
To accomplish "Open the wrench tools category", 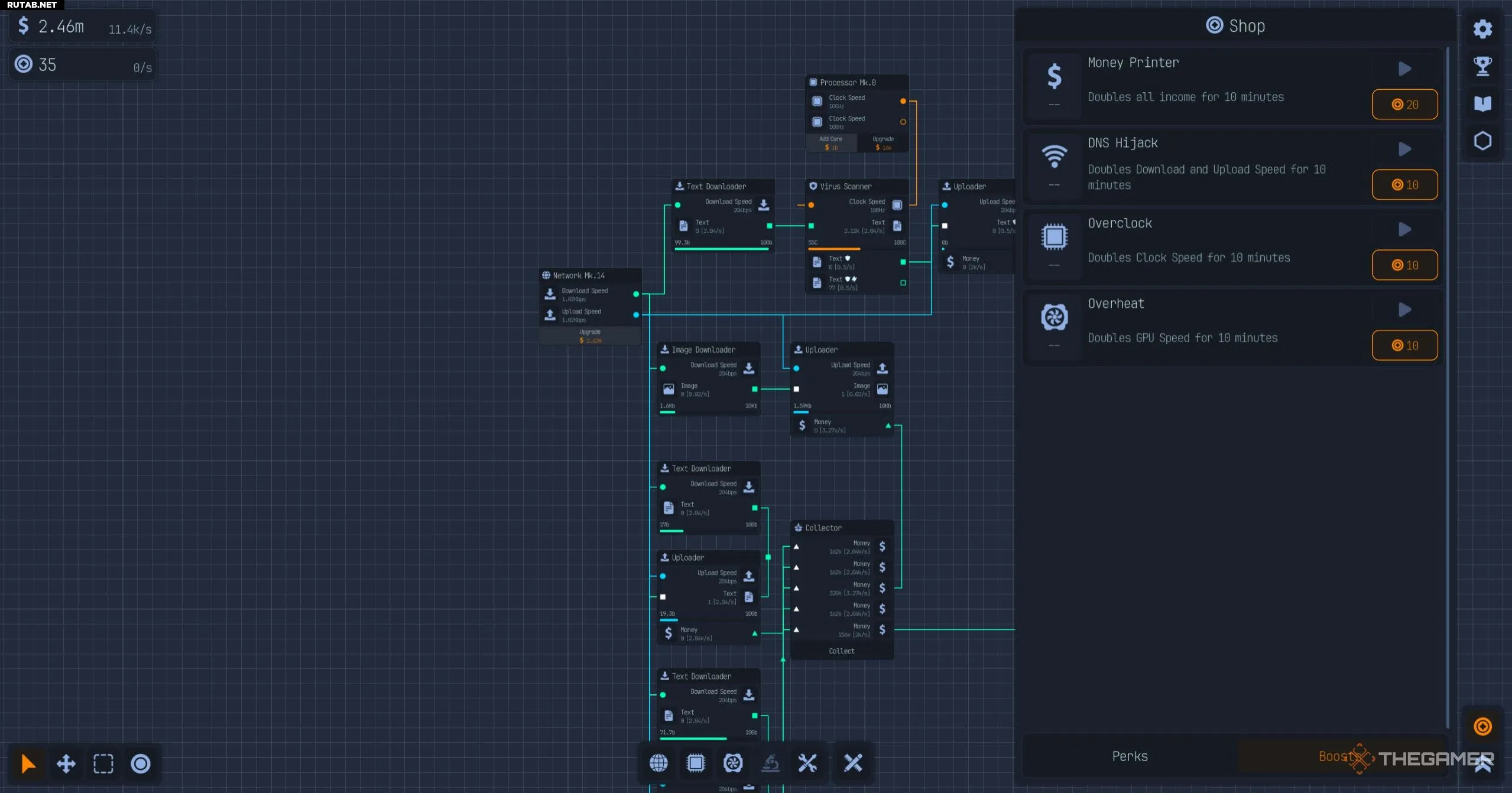I will tap(807, 763).
